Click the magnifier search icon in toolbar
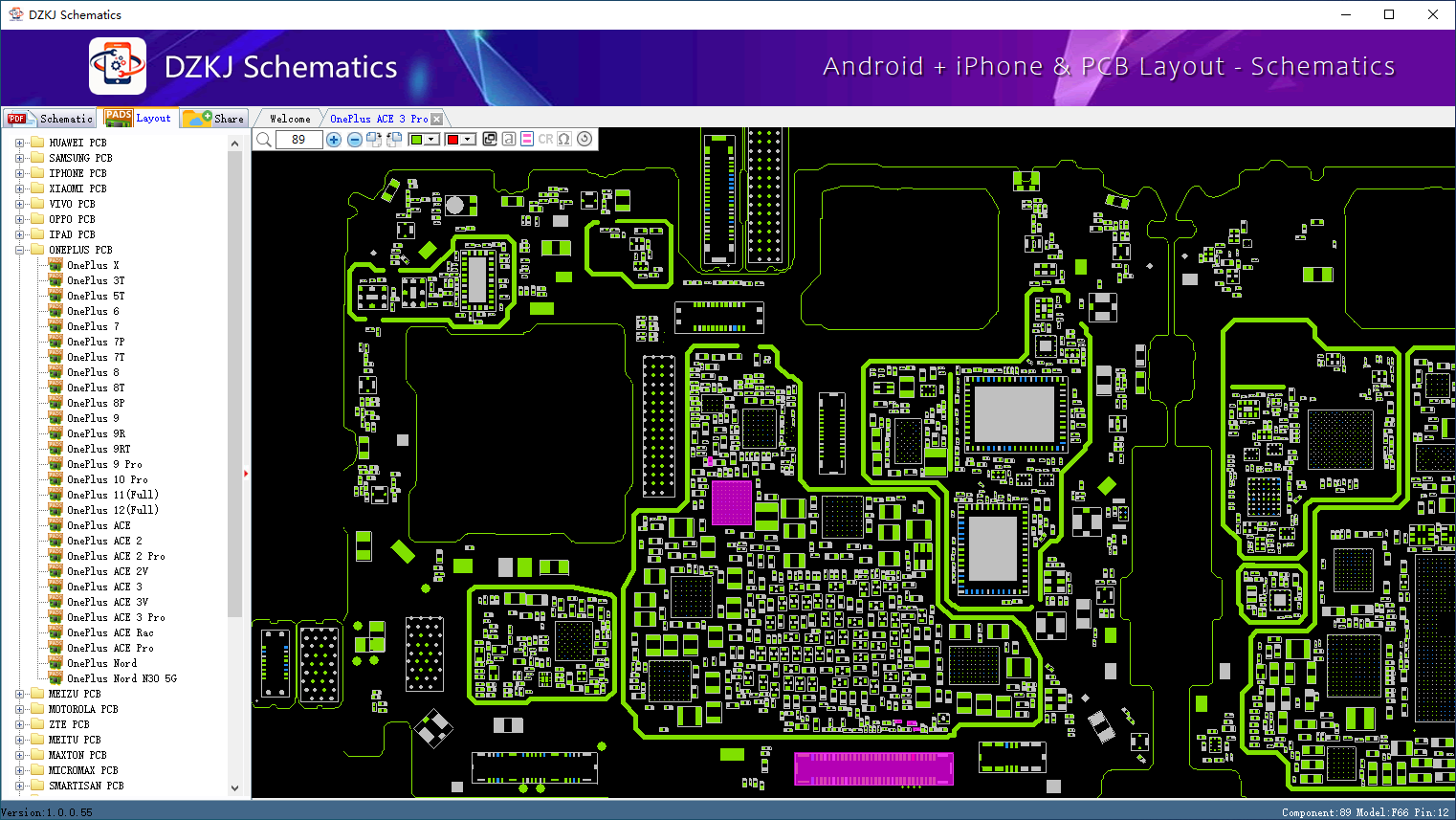1456x820 pixels. (x=264, y=140)
